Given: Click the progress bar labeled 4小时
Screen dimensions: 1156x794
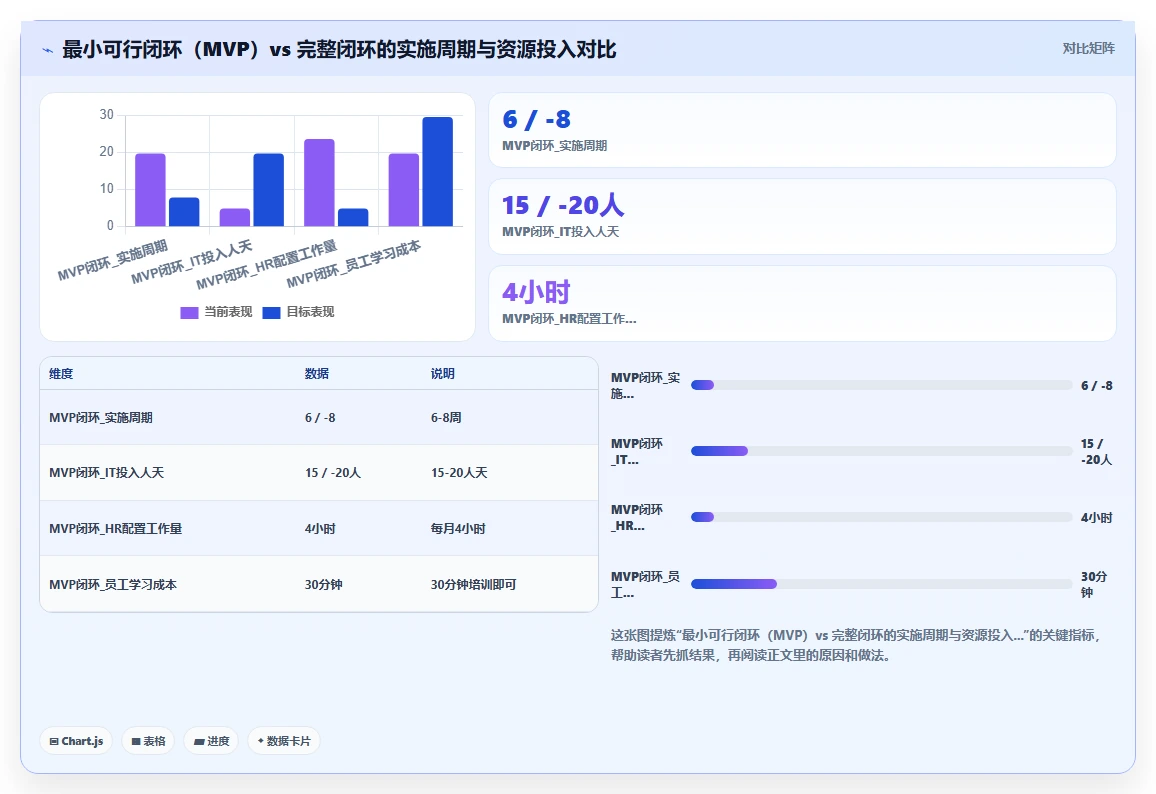Looking at the screenshot, I should [x=881, y=517].
